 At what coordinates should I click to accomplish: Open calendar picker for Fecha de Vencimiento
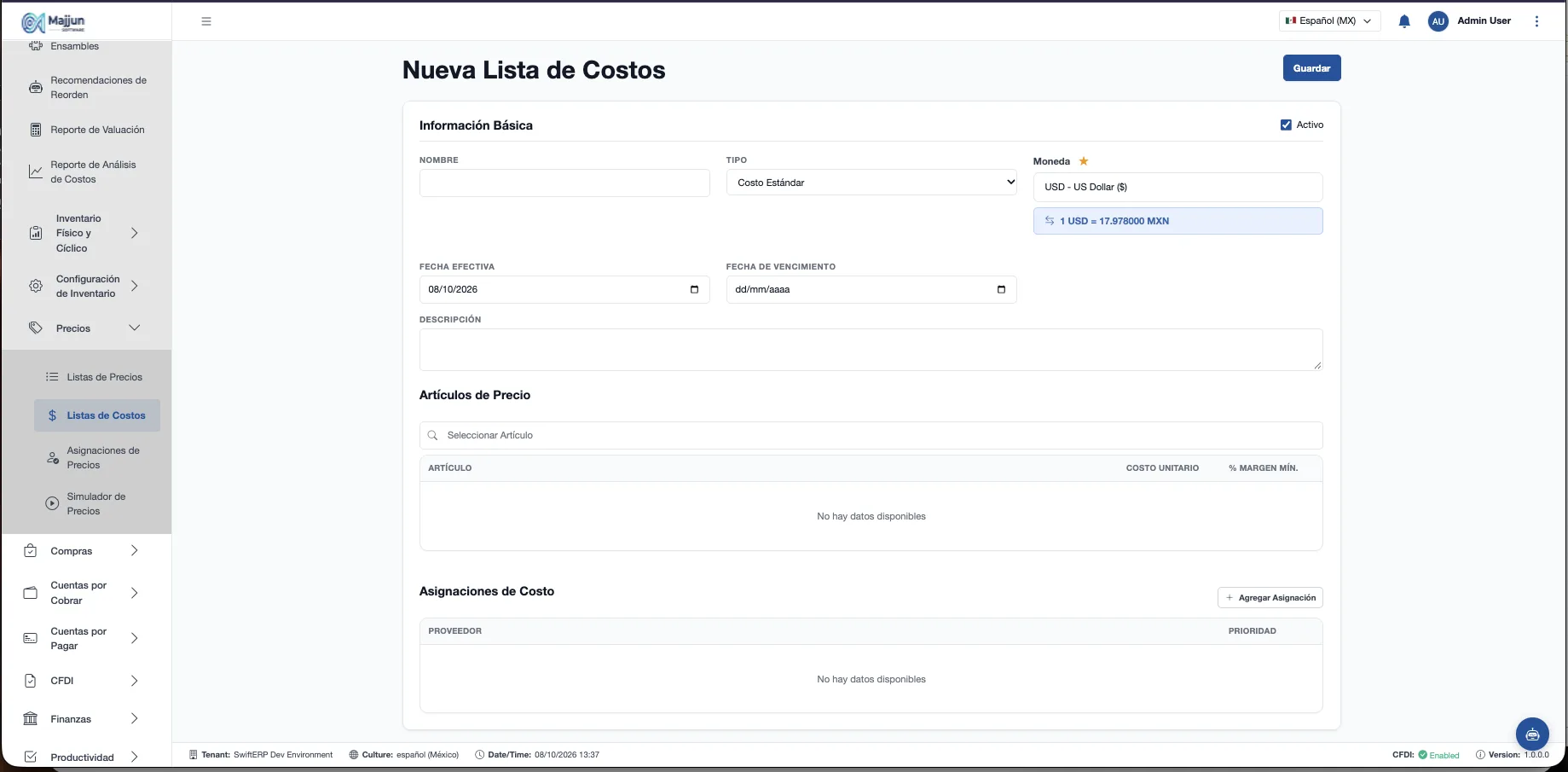pos(1001,289)
